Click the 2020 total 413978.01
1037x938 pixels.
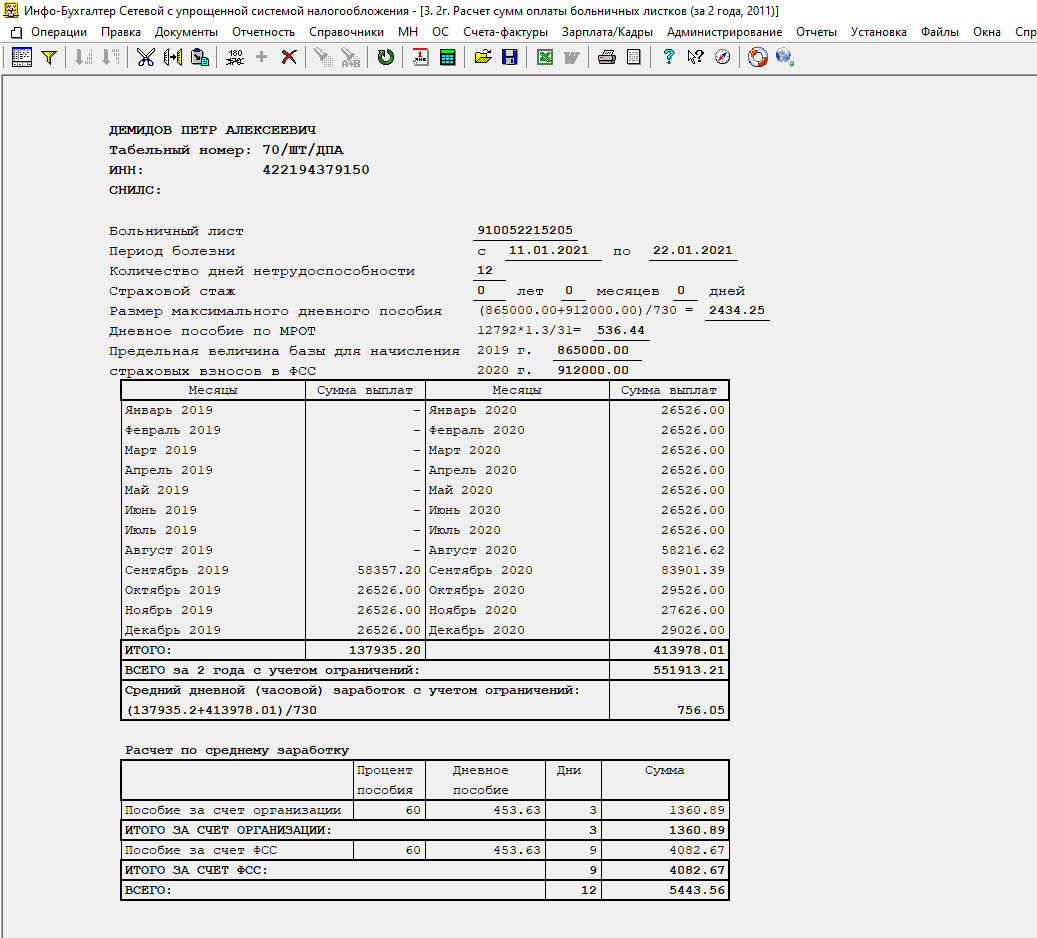pos(689,650)
